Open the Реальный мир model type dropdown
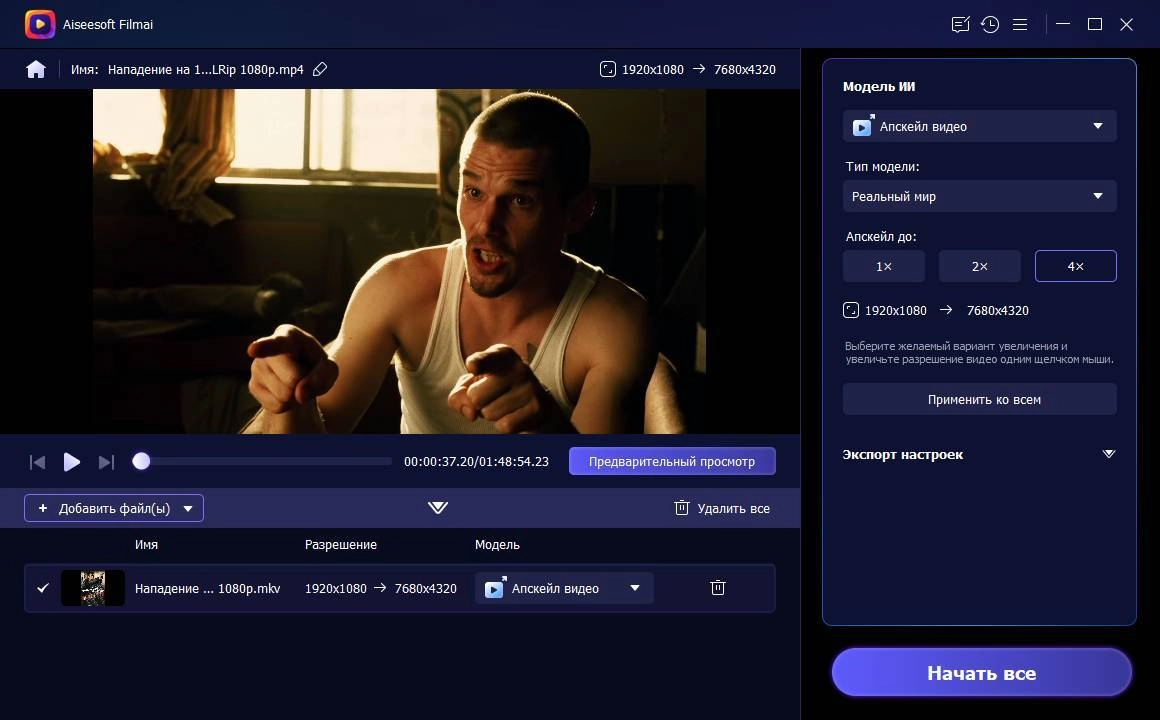 point(979,196)
